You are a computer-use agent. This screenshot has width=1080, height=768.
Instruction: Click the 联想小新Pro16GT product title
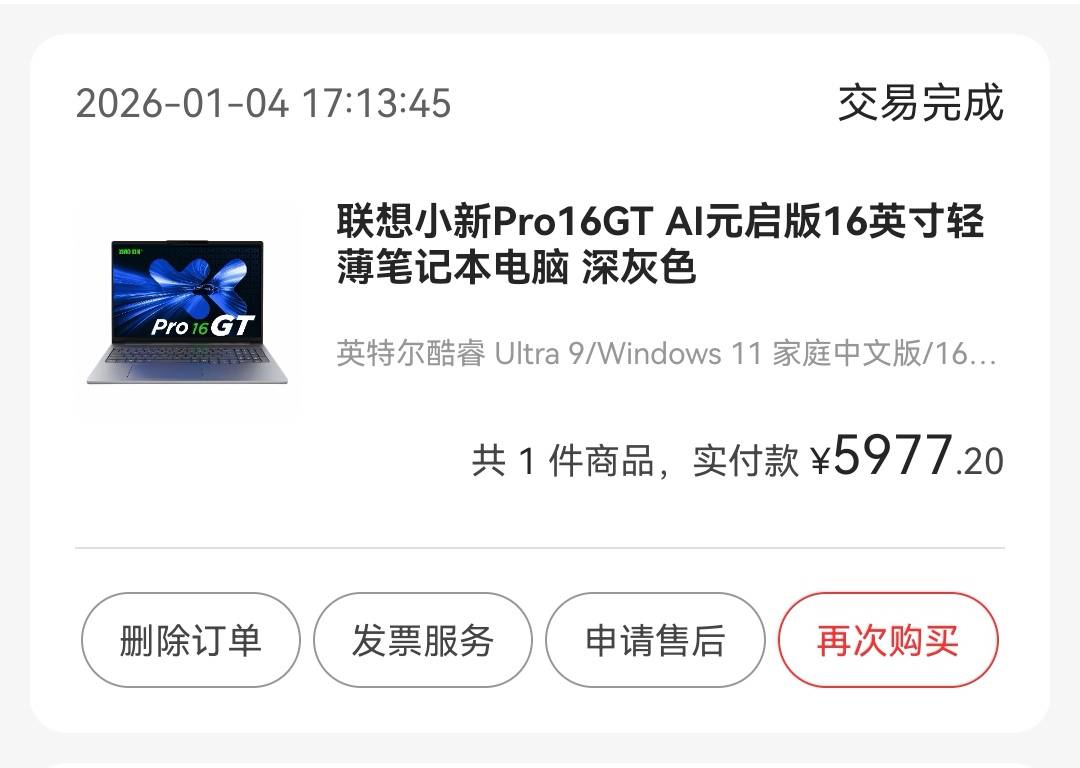pyautogui.click(x=660, y=243)
